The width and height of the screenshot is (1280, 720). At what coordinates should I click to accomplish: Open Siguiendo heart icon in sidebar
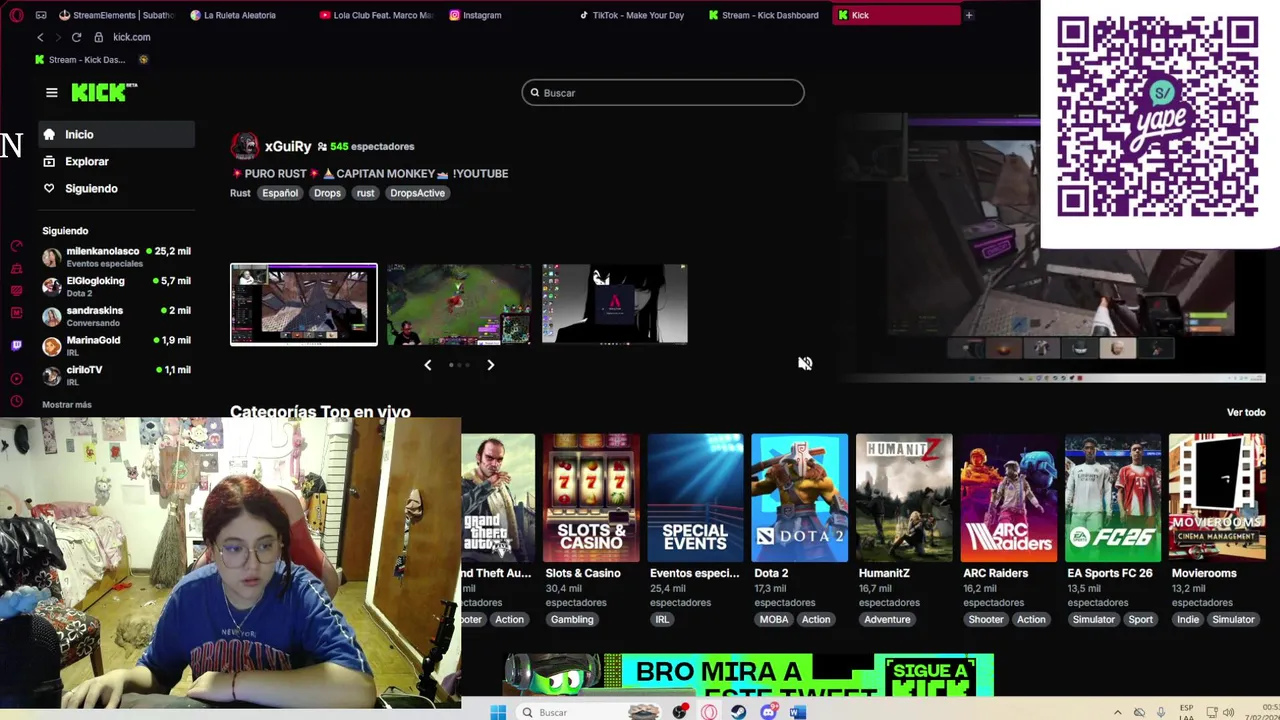coord(49,188)
